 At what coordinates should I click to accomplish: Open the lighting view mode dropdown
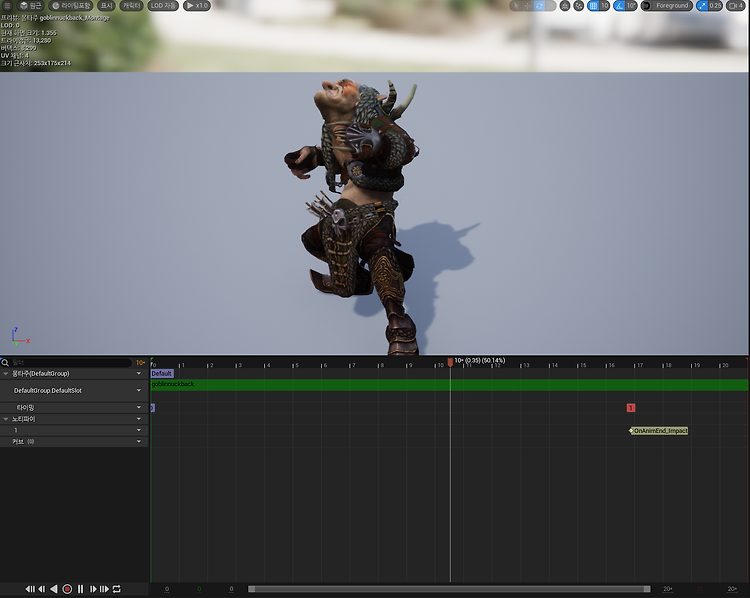[x=71, y=6]
